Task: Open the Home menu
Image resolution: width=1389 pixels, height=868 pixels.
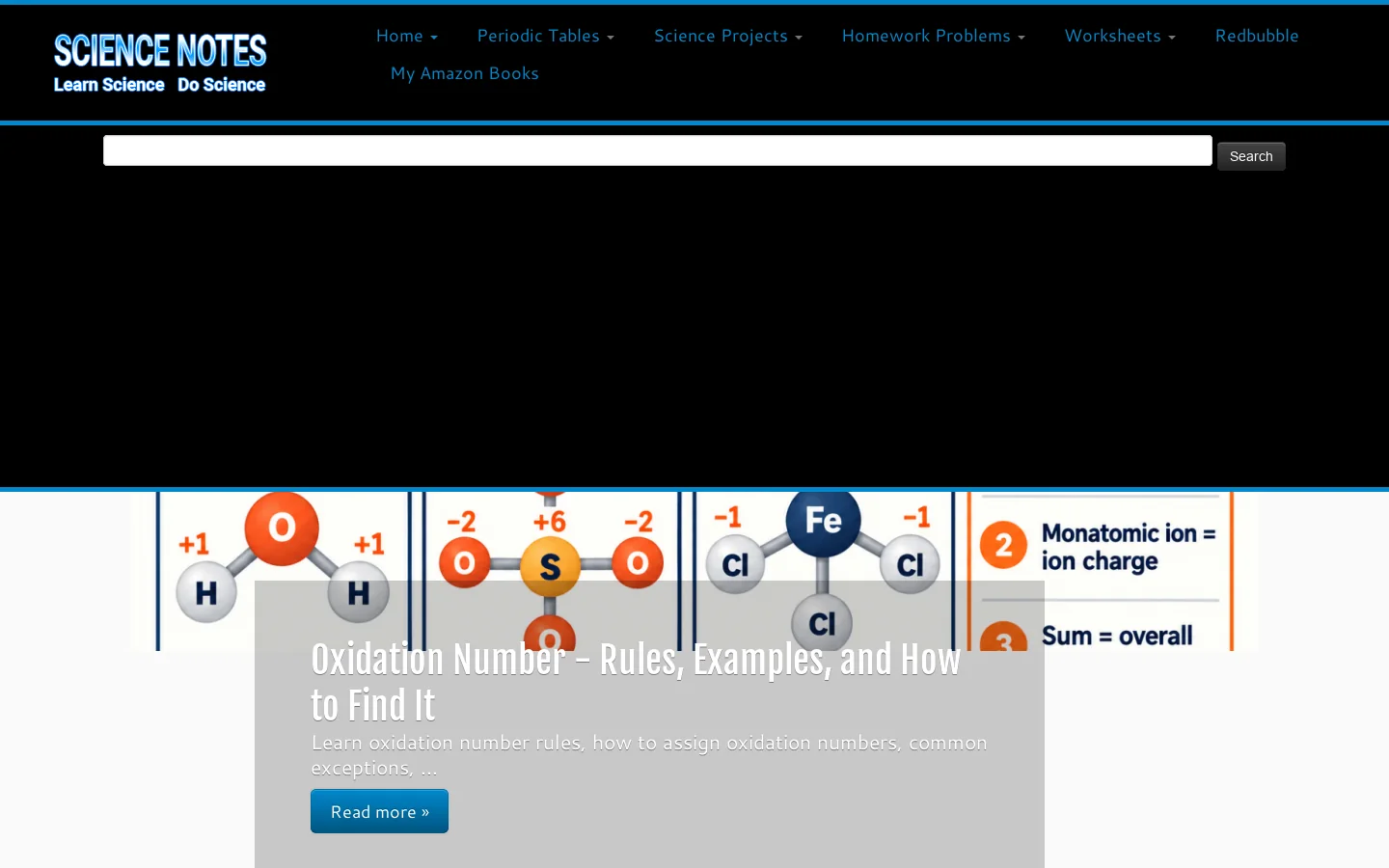Action: coord(399,36)
